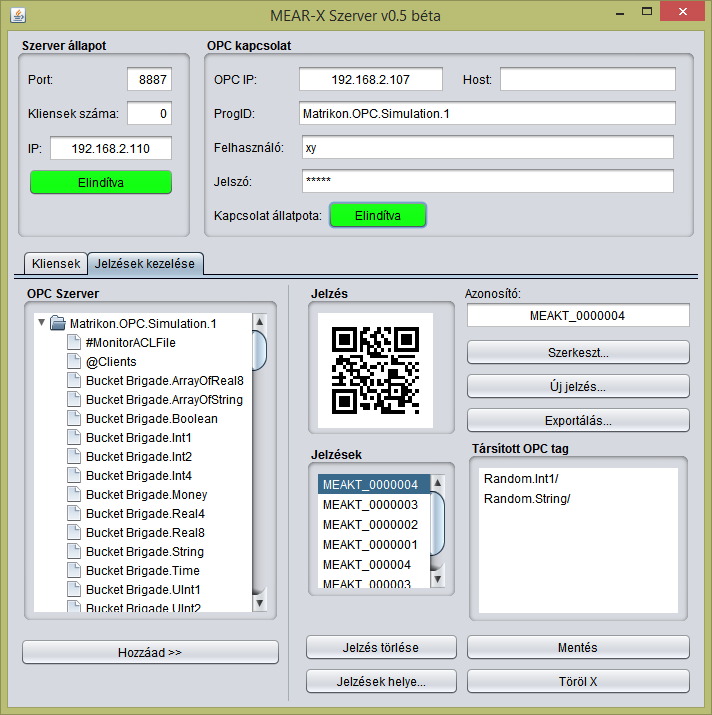This screenshot has width=712, height=715.
Task: Click the Szerkeszt... button
Action: [578, 352]
